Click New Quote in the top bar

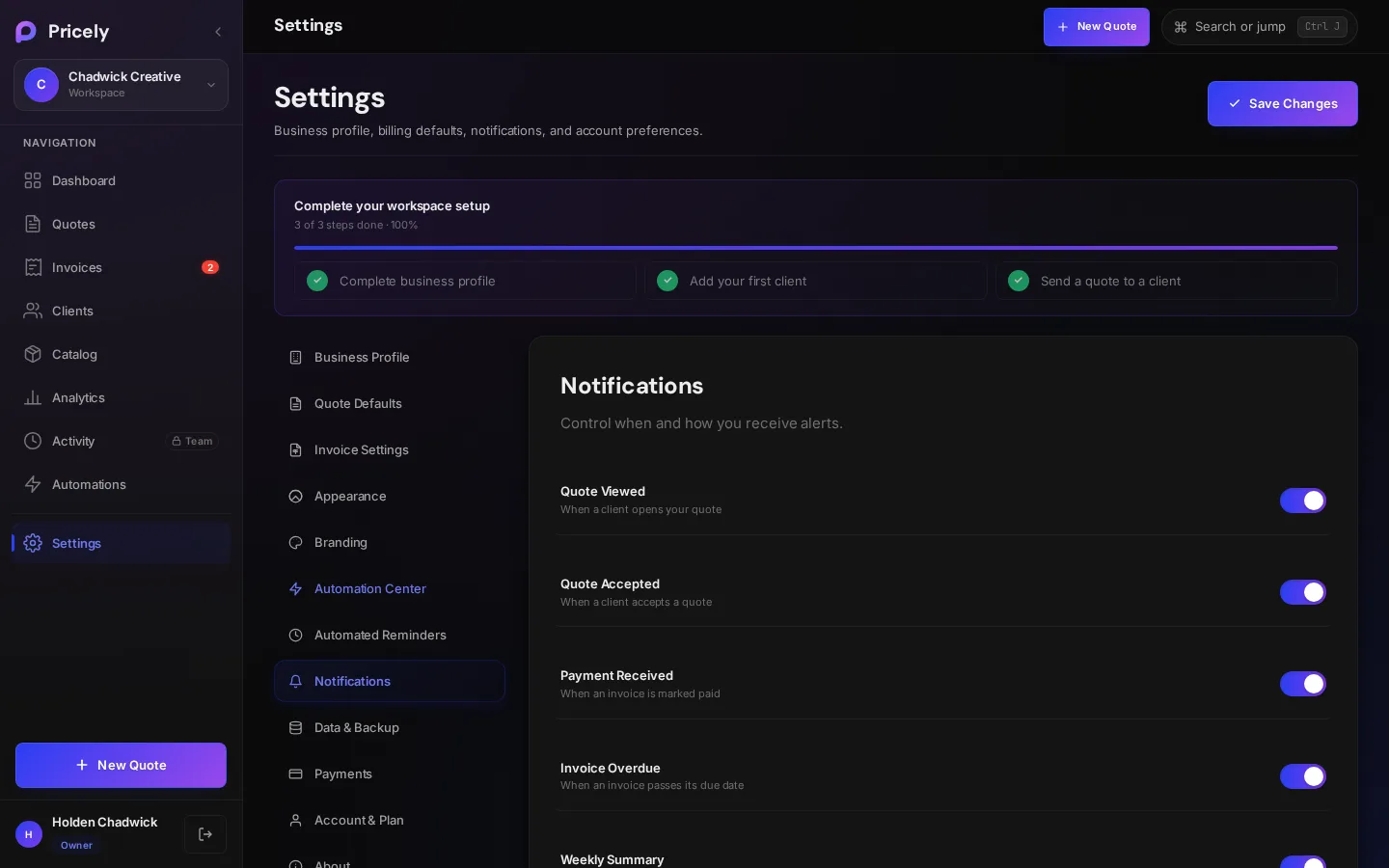1097,27
